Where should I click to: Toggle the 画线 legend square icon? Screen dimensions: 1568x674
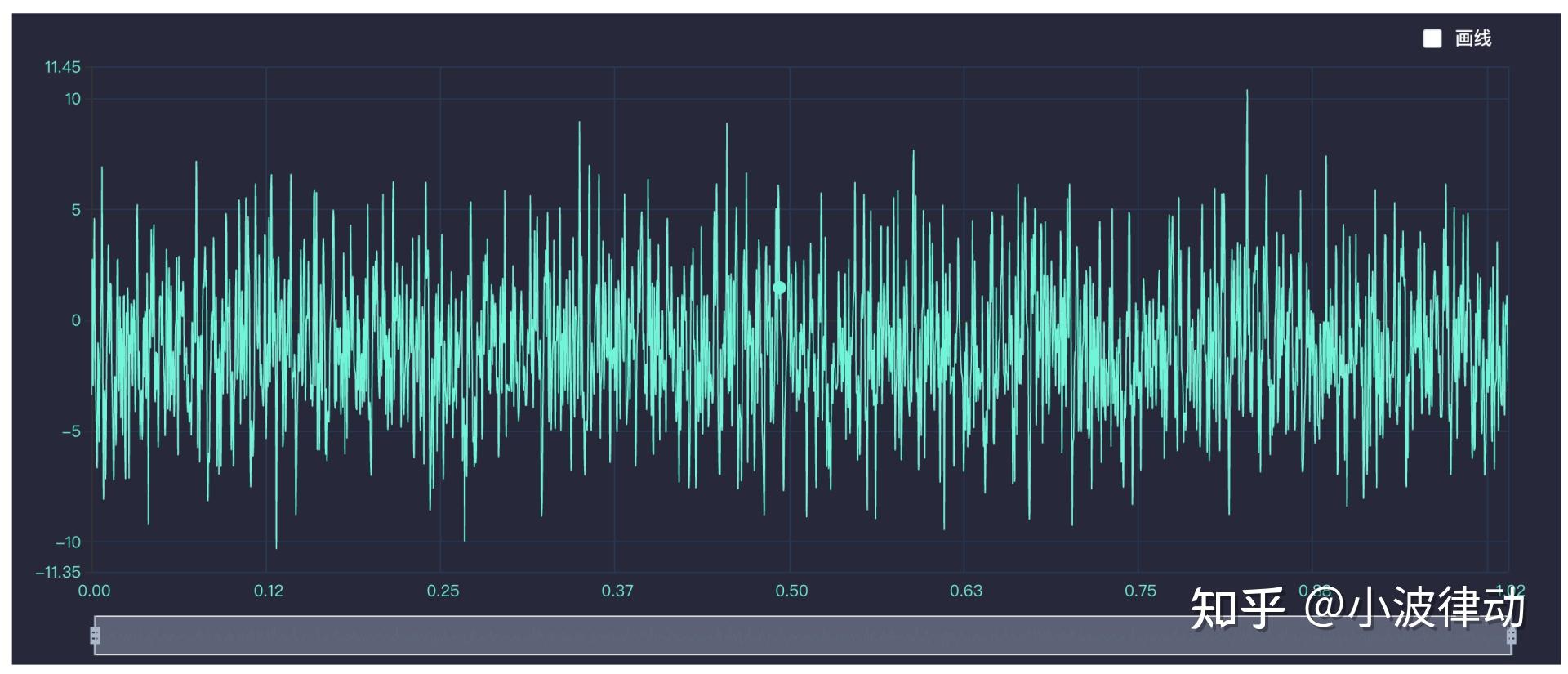(x=1432, y=38)
